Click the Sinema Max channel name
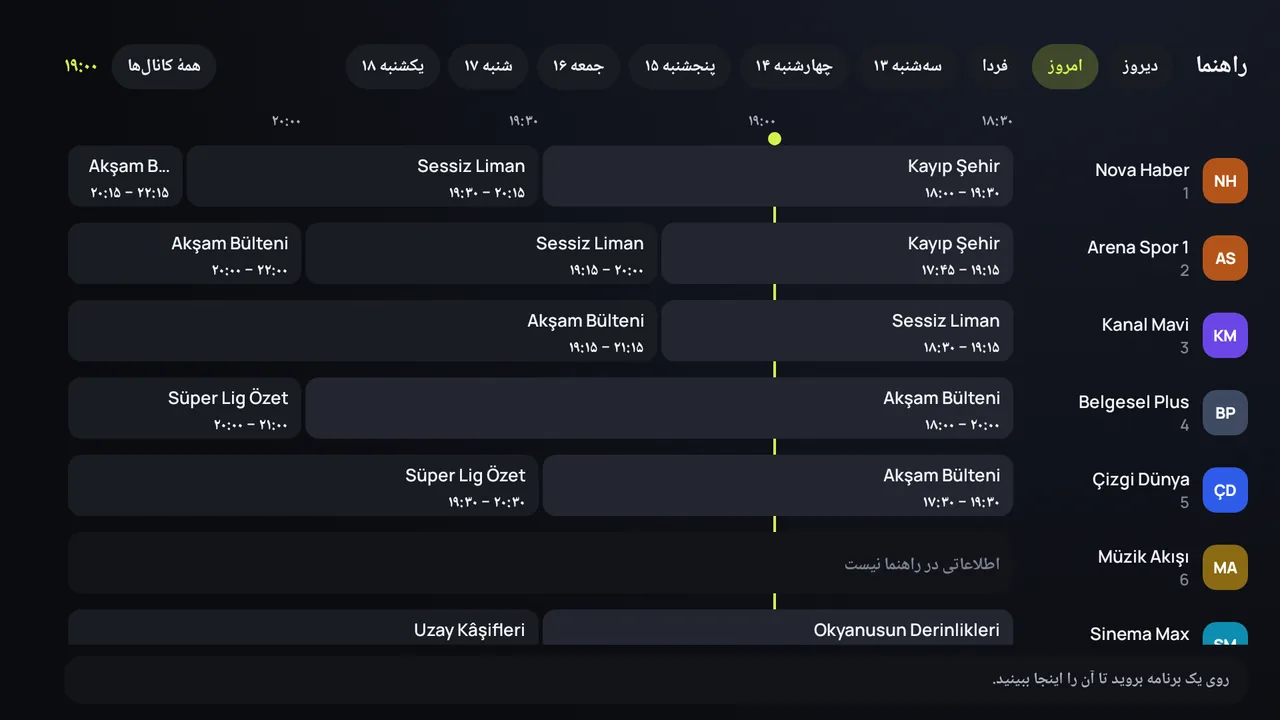1280x720 pixels. pyautogui.click(x=1140, y=634)
